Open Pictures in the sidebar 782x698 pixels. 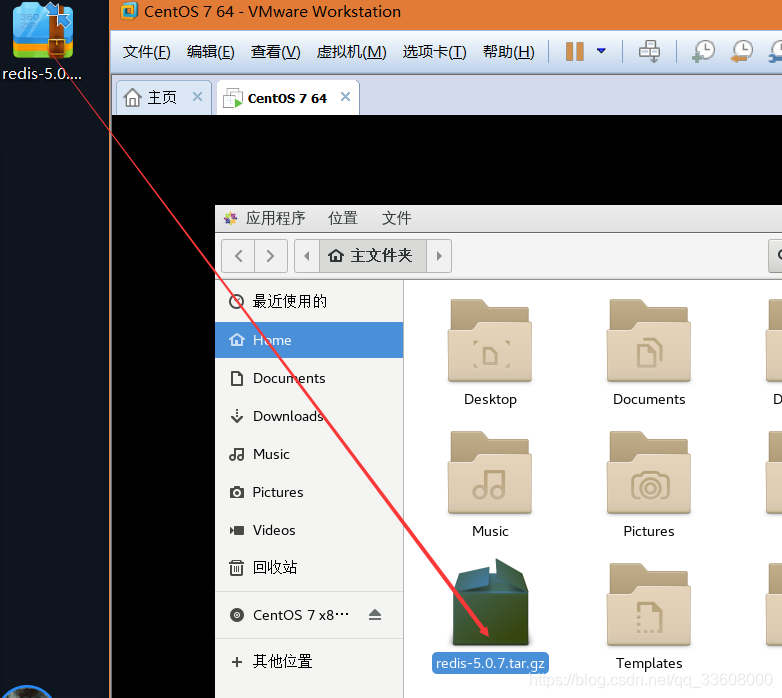[309, 492]
